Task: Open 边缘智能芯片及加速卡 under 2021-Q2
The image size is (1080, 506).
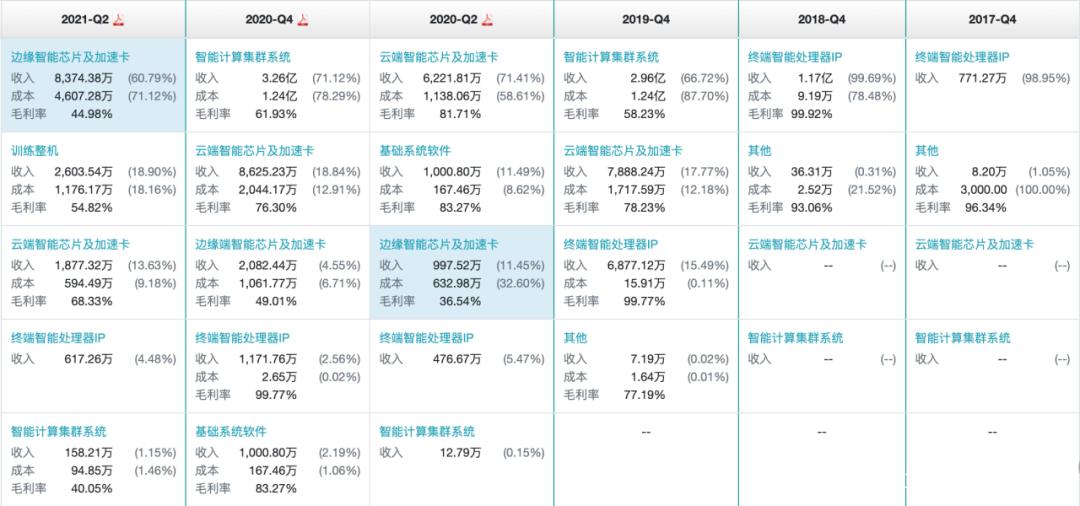Action: point(70,58)
